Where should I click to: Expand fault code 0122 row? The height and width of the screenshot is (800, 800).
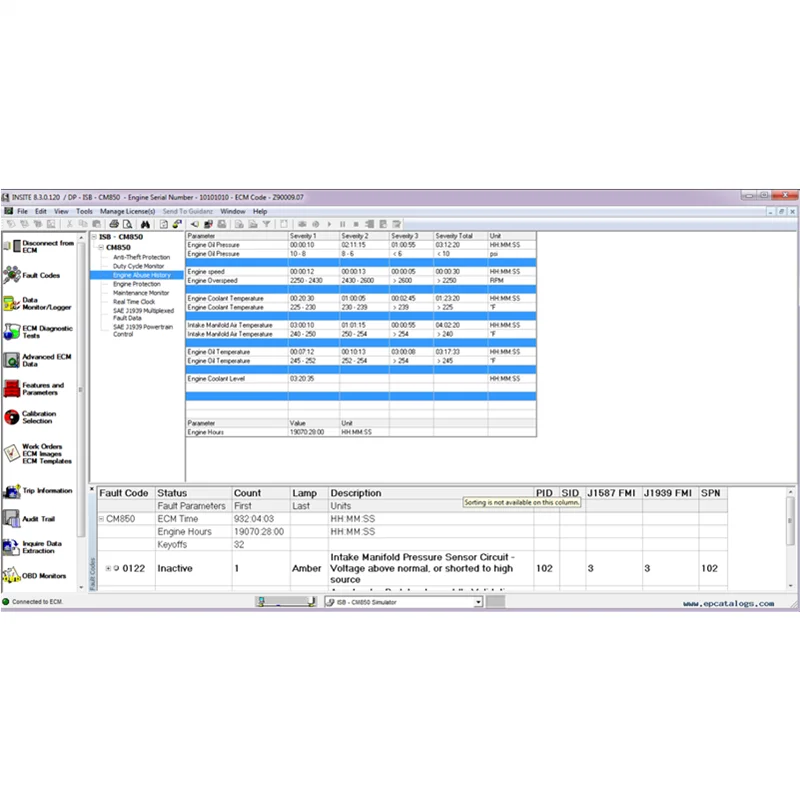coord(108,568)
